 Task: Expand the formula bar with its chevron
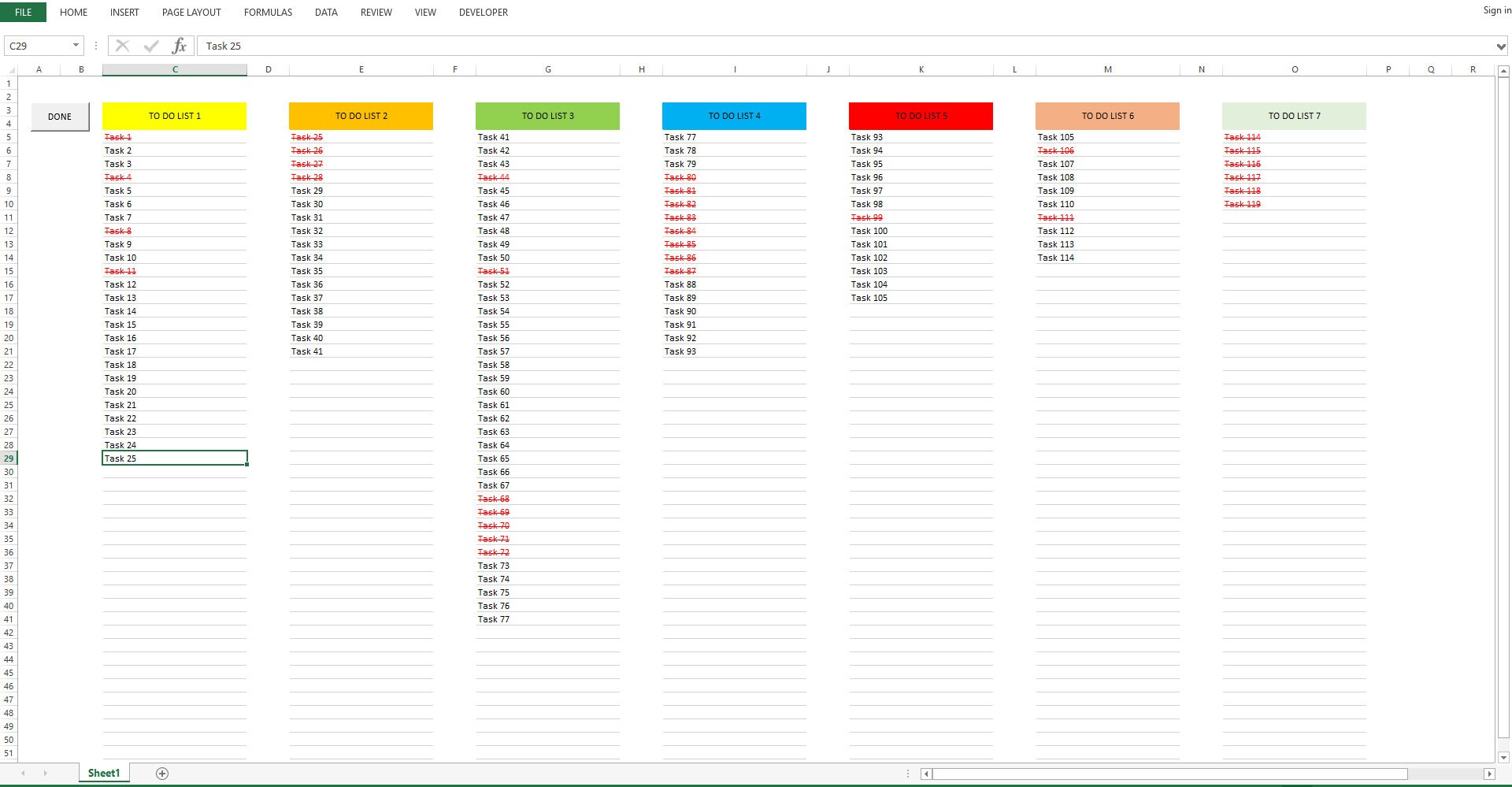1499,45
